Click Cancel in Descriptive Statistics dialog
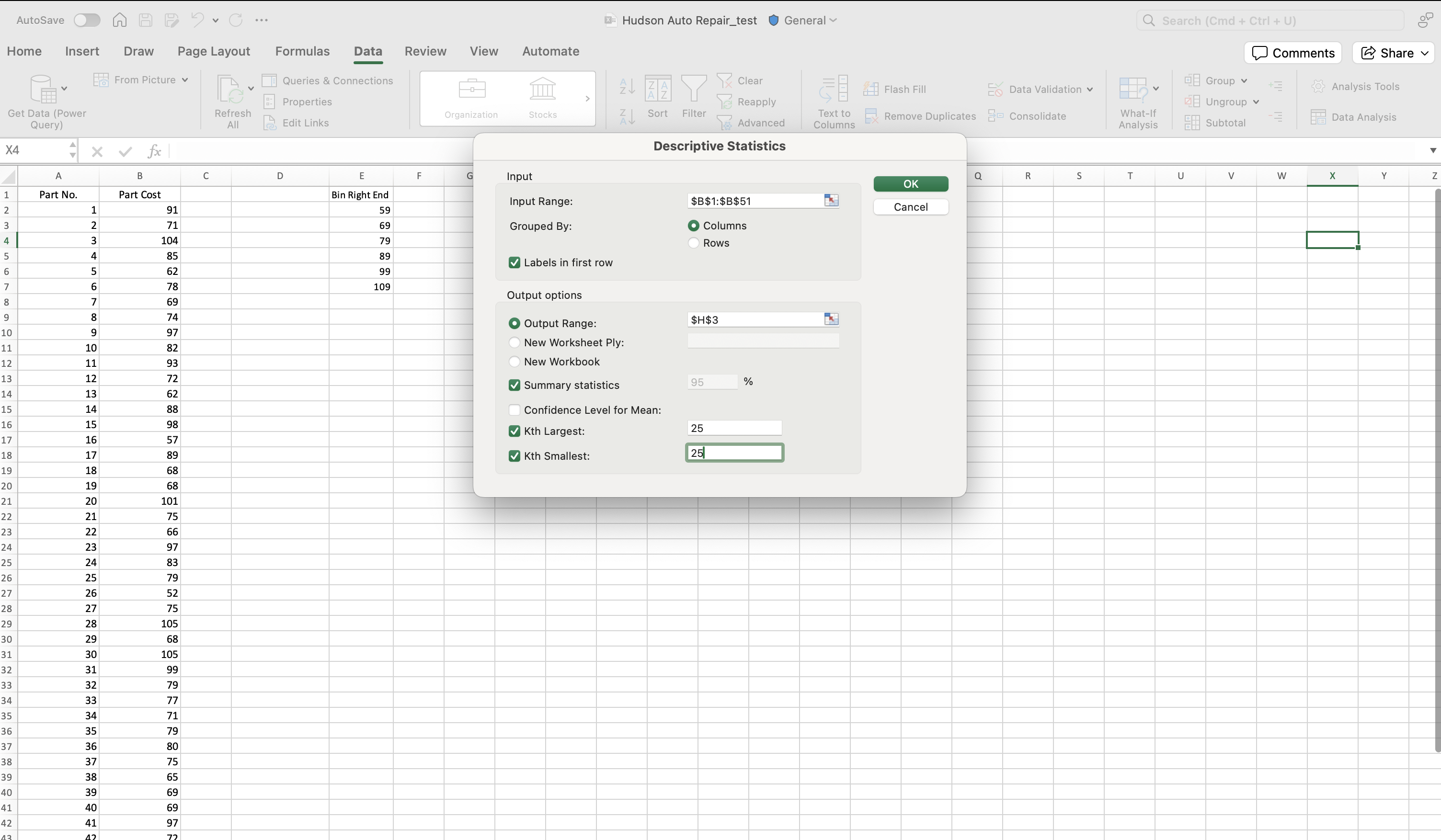 point(910,206)
